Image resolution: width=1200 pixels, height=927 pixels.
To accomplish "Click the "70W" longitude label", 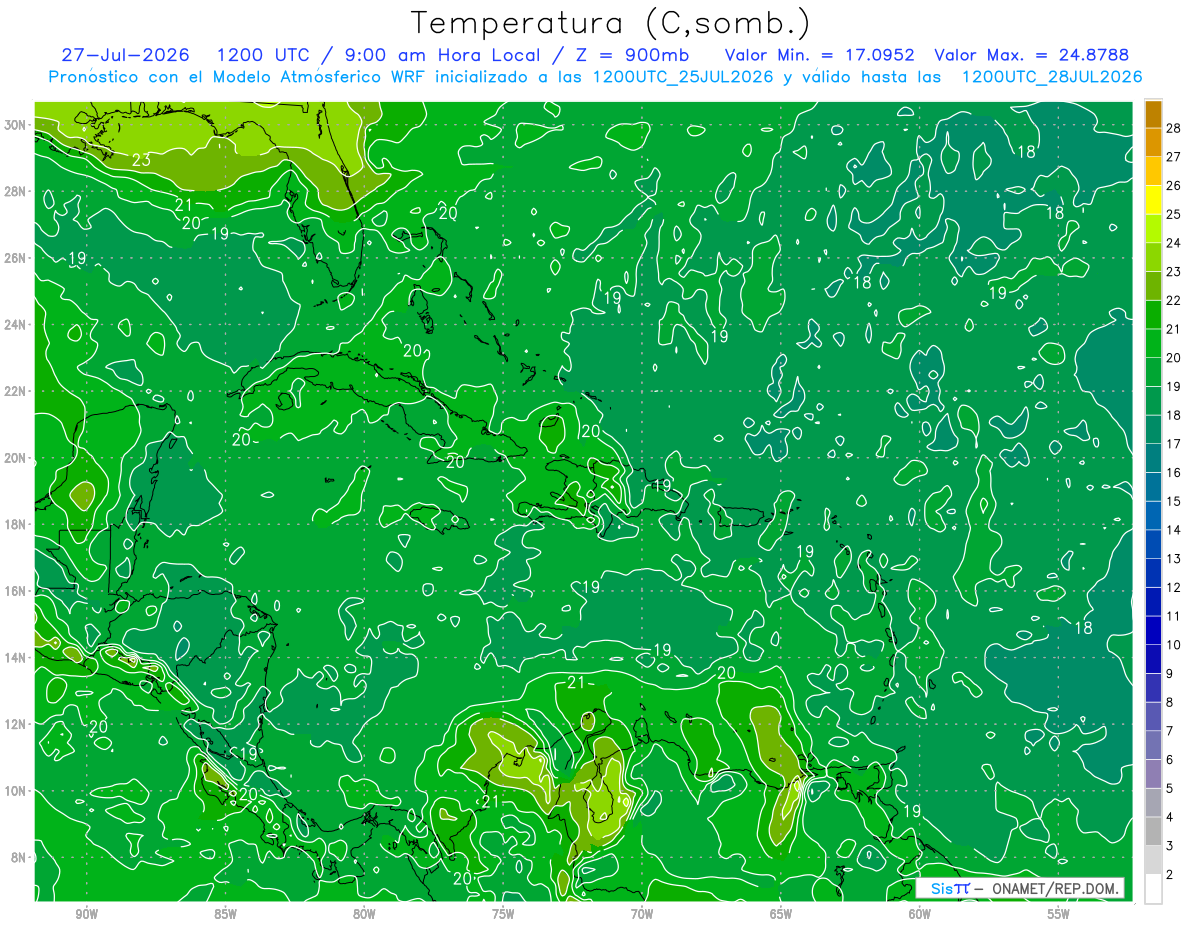I will (642, 914).
